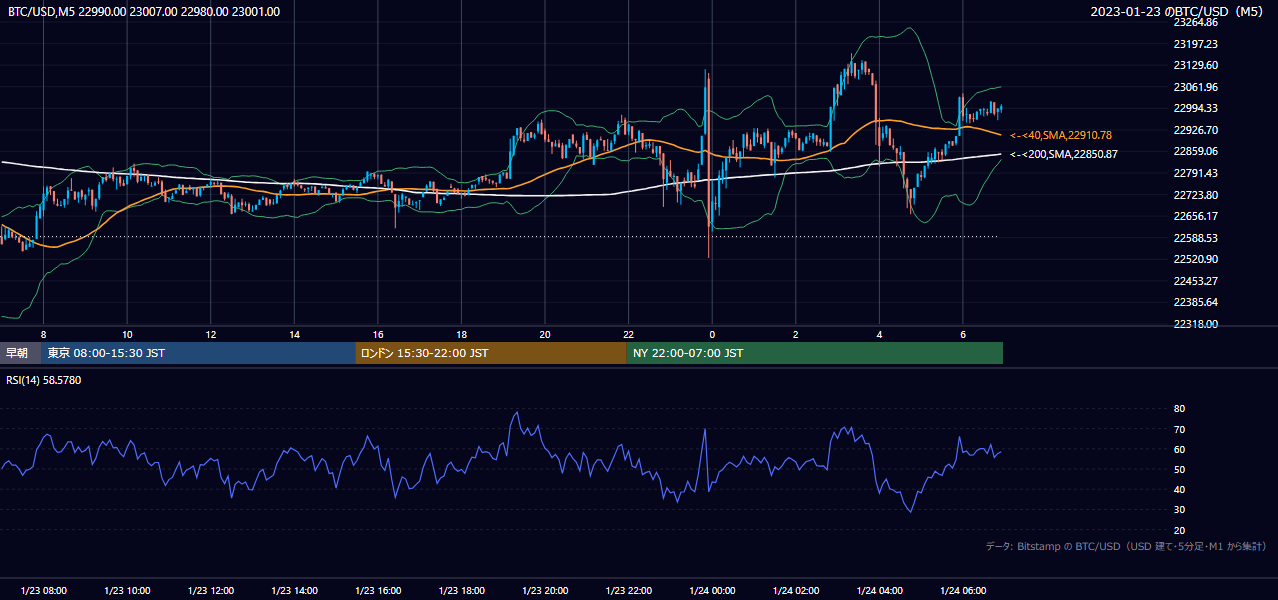
Task: Click hour label 18 under the price chart
Action: 462,334
